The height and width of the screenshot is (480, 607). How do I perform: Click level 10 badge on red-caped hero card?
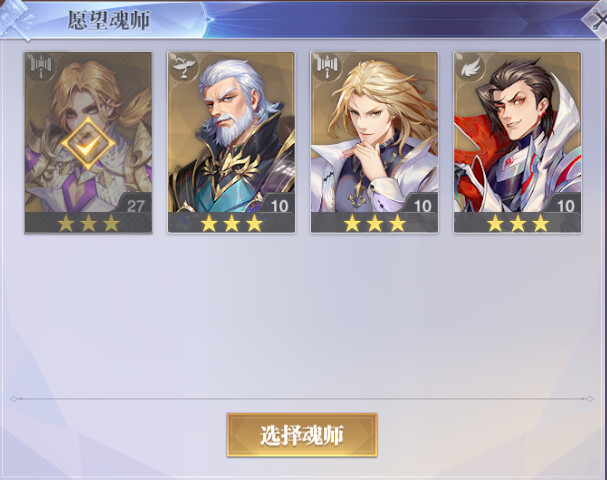[564, 204]
